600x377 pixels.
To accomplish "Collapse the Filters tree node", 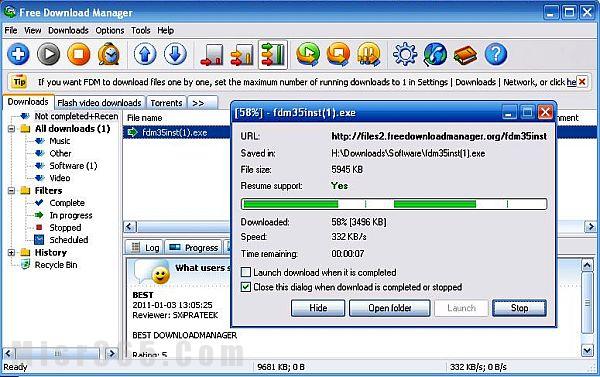I will coord(11,190).
